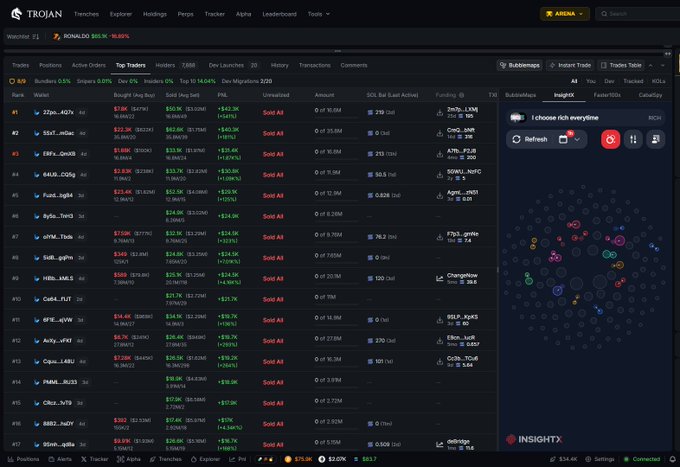Screen dimensions: 680x467
Task: Toggle the Trades Table button
Action: point(621,65)
